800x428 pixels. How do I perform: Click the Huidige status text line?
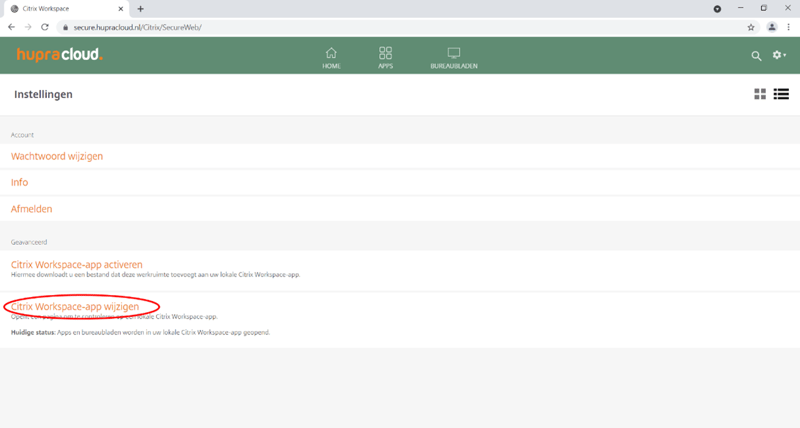coord(140,332)
